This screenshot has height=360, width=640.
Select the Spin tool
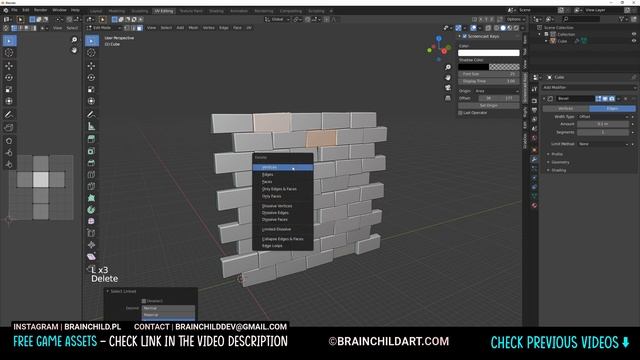click(x=91, y=209)
